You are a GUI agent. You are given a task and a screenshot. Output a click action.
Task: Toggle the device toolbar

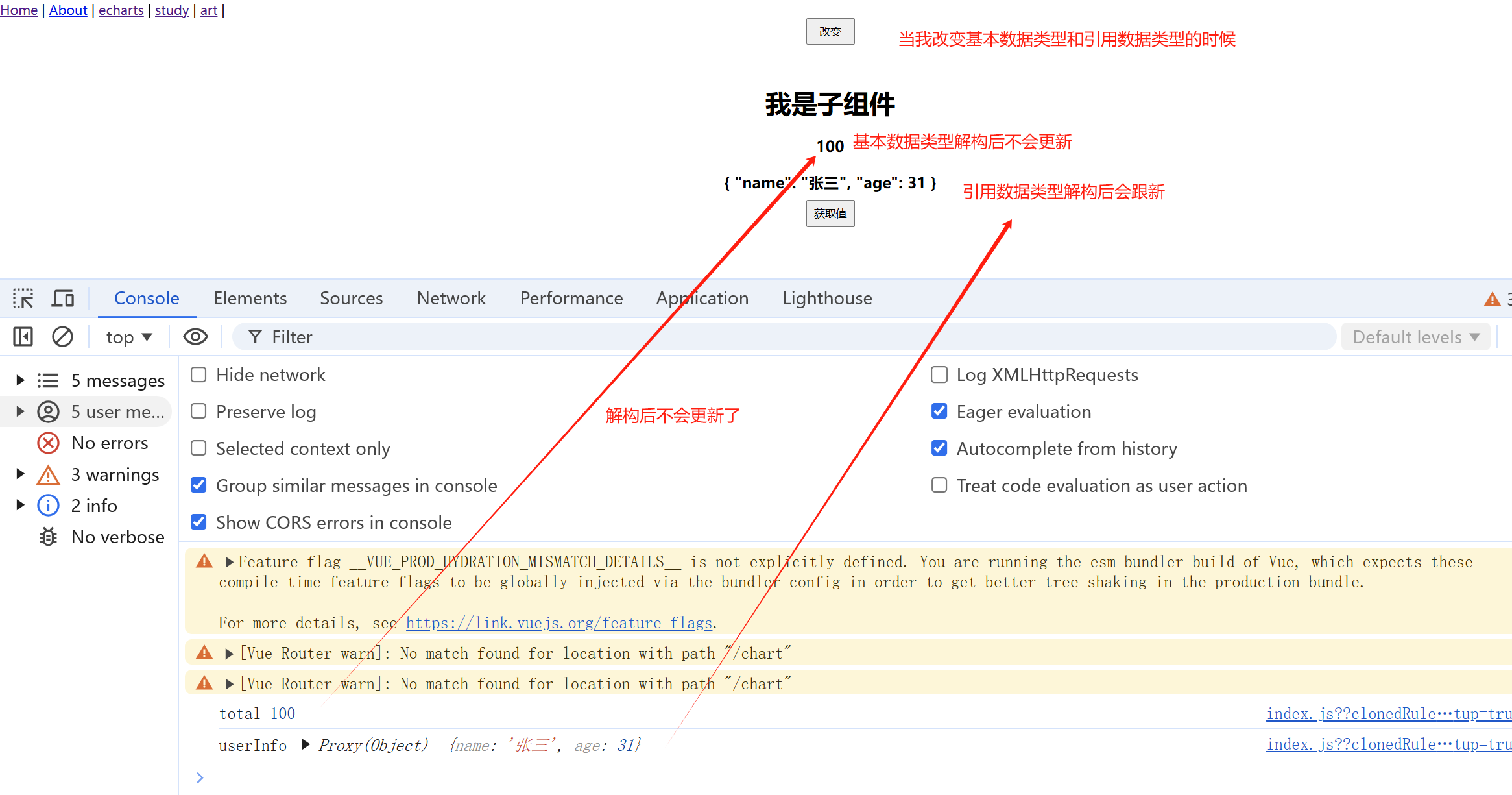(62, 297)
